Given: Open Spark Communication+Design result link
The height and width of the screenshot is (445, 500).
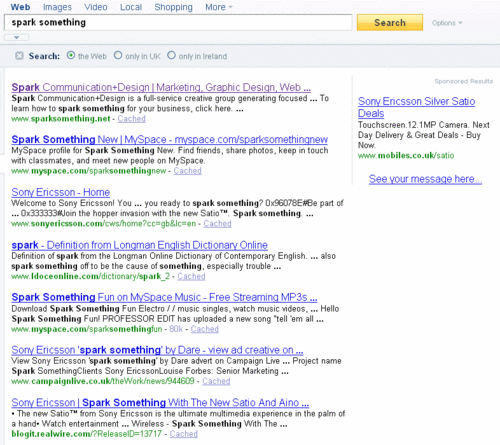Looking at the screenshot, I should (161, 87).
